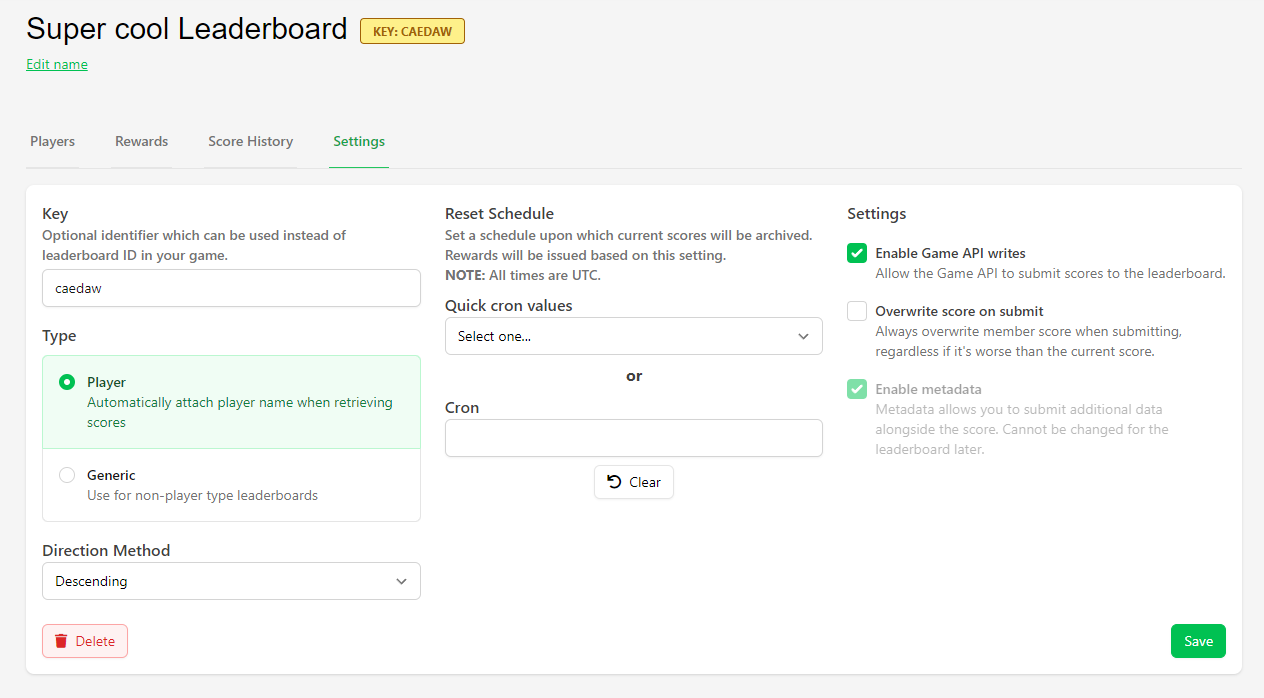Enable Overwrite score on submit checkbox
The image size is (1264, 698).
pyautogui.click(x=857, y=311)
